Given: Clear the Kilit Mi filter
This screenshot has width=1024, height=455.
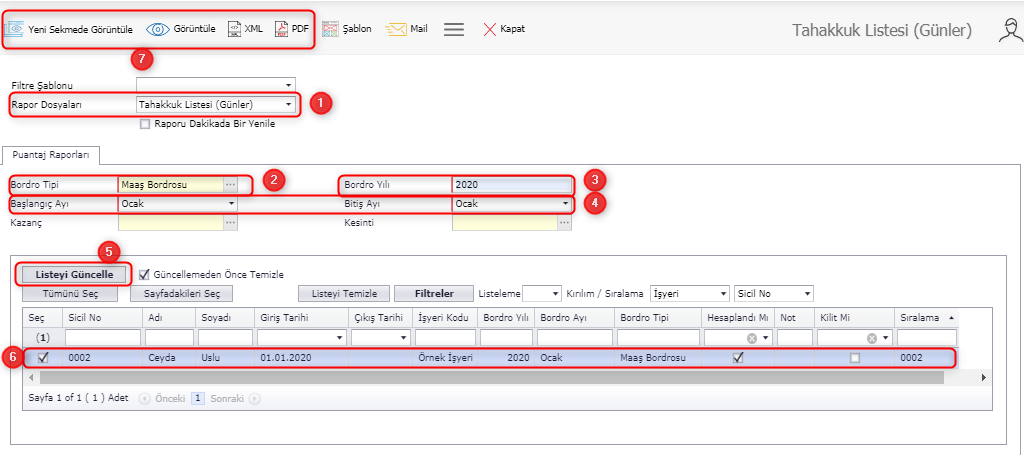Looking at the screenshot, I should tap(871, 338).
